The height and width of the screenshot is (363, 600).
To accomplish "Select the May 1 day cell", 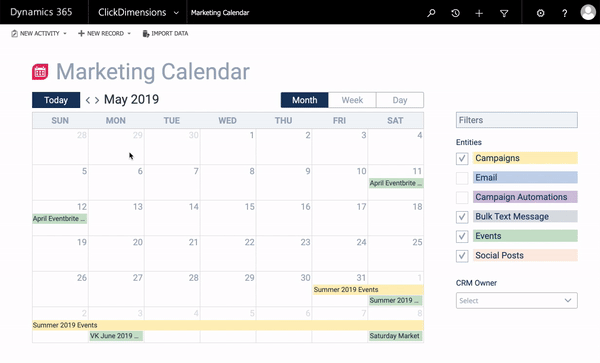I will (x=228, y=147).
